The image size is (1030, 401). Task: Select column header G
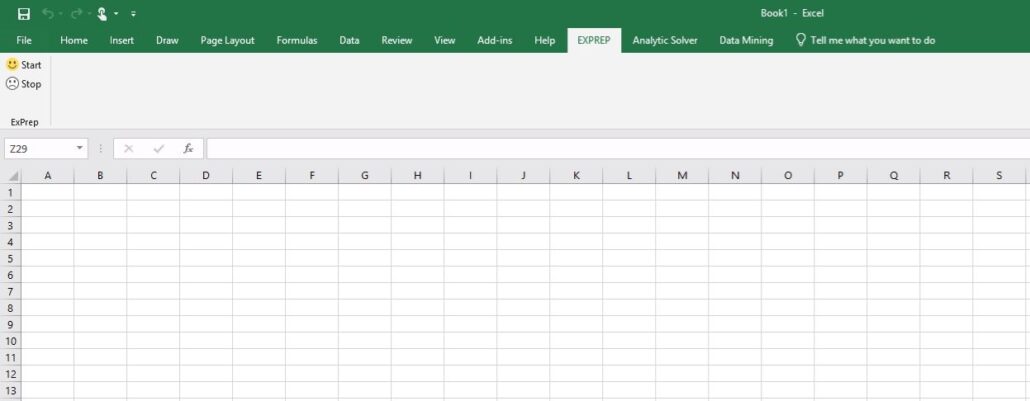[x=365, y=176]
